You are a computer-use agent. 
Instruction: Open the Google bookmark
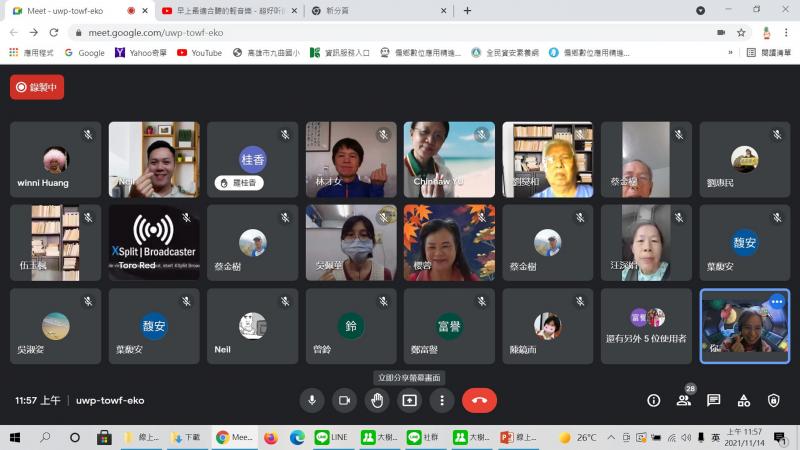coord(85,53)
